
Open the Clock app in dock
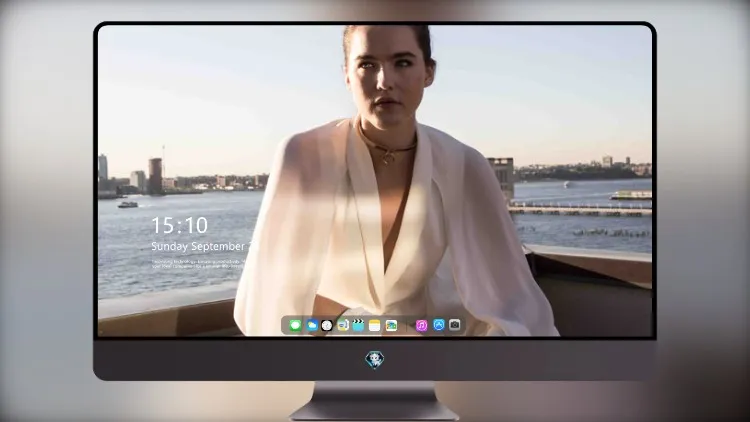coord(327,325)
